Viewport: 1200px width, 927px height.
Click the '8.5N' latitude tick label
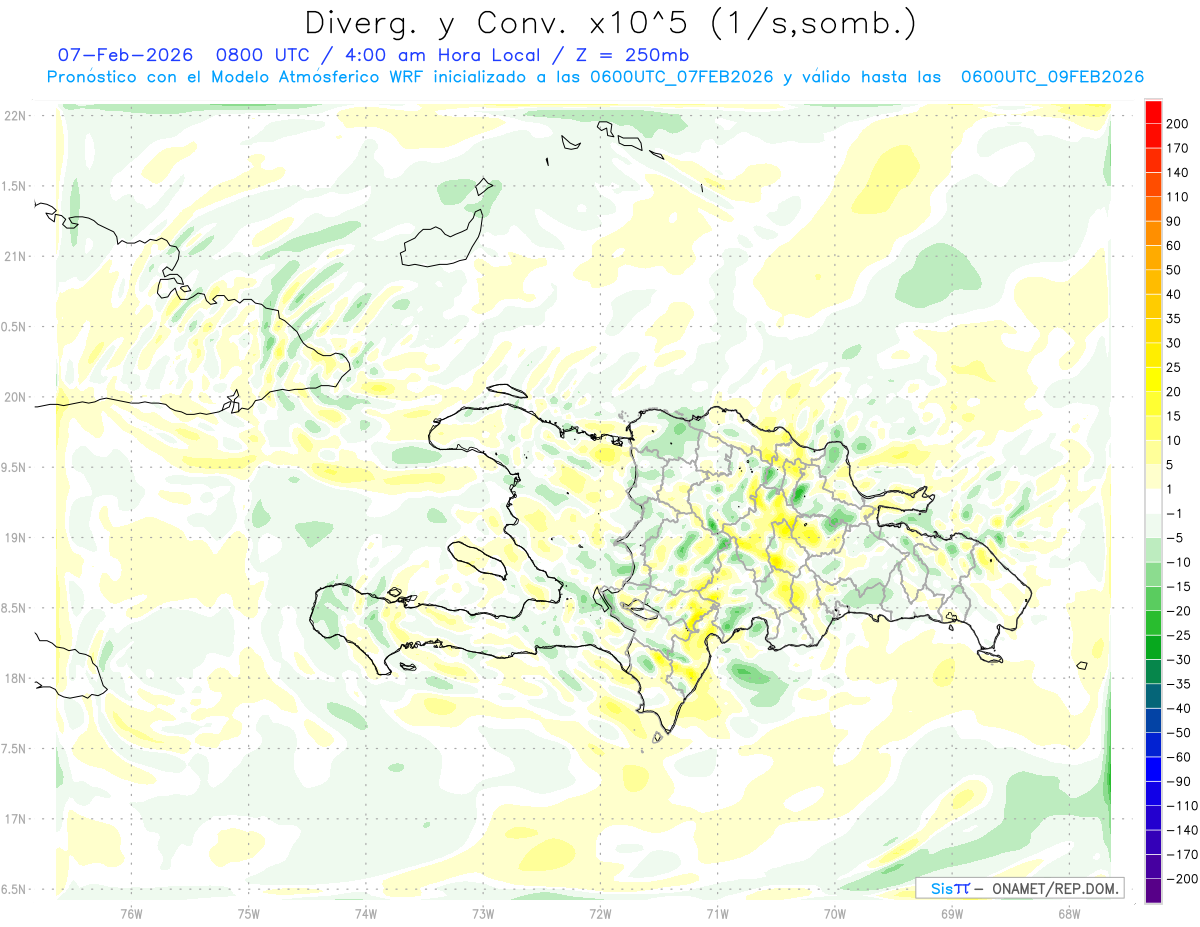14,608
